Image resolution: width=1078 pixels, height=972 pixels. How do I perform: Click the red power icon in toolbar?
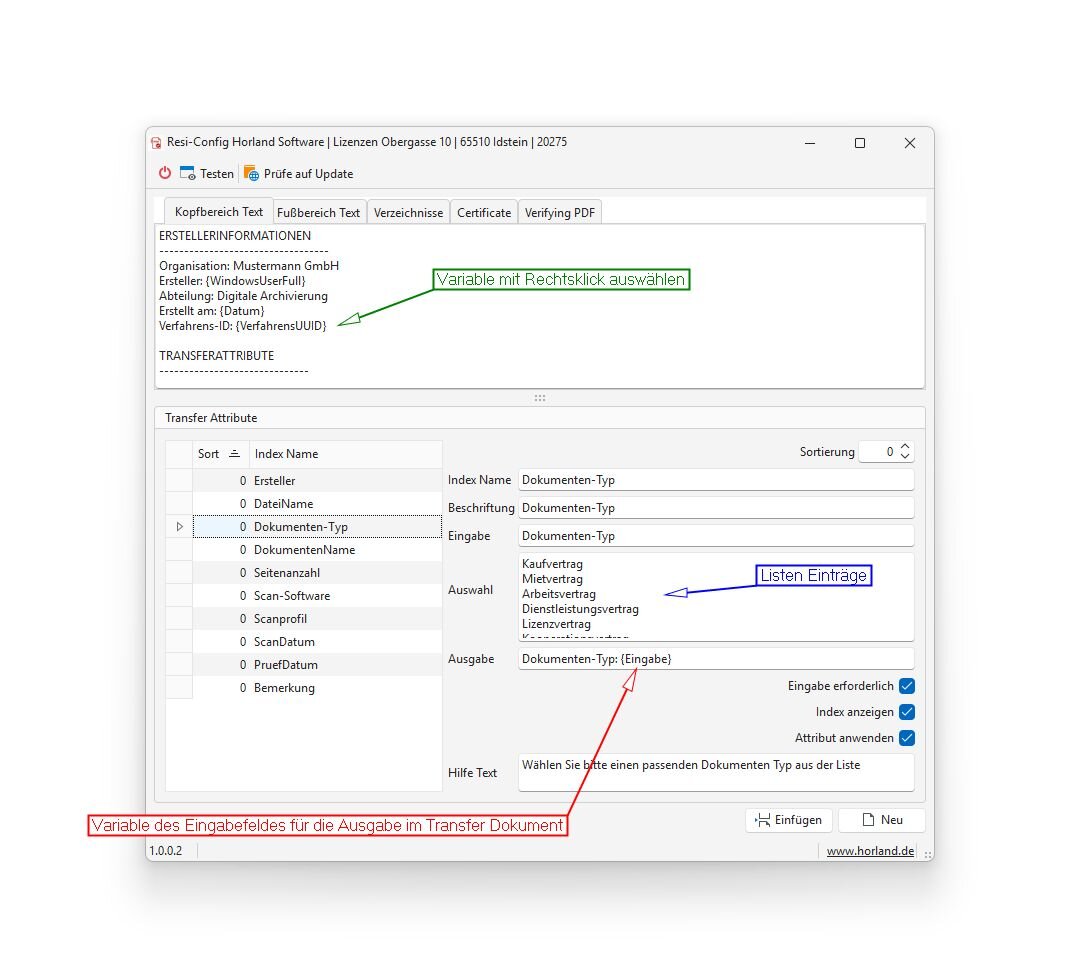[x=165, y=173]
